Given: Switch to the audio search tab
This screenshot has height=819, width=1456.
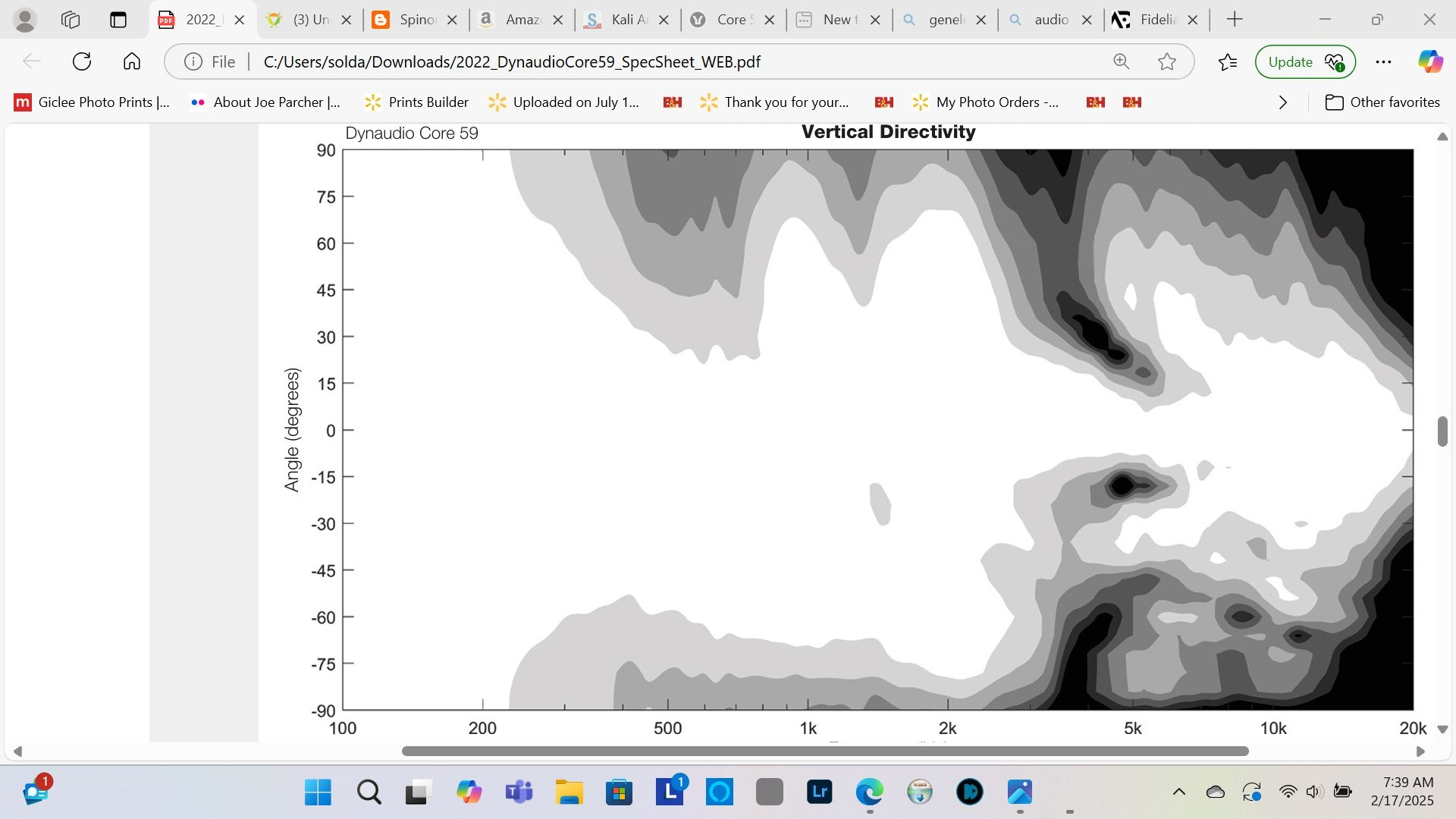Looking at the screenshot, I should (x=1051, y=20).
